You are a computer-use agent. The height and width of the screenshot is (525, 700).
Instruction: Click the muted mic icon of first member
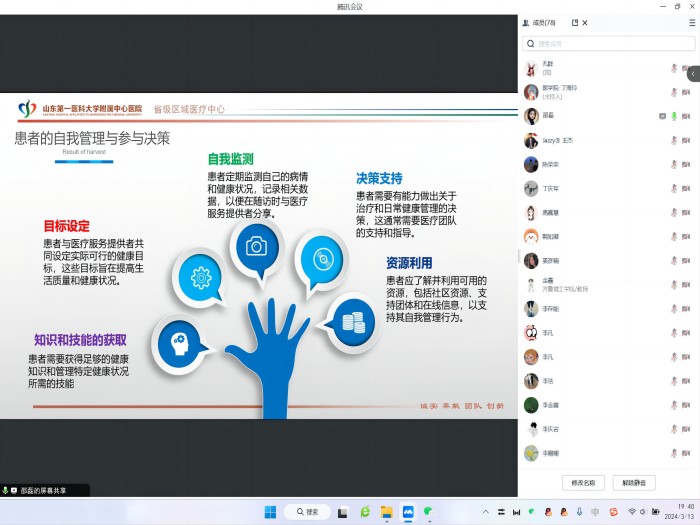click(x=674, y=68)
